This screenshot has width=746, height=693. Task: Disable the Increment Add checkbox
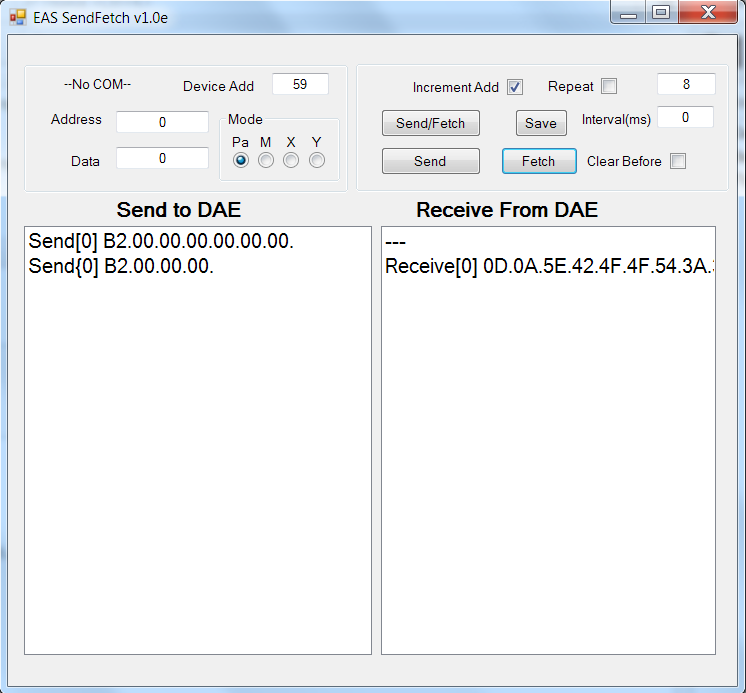(515, 87)
